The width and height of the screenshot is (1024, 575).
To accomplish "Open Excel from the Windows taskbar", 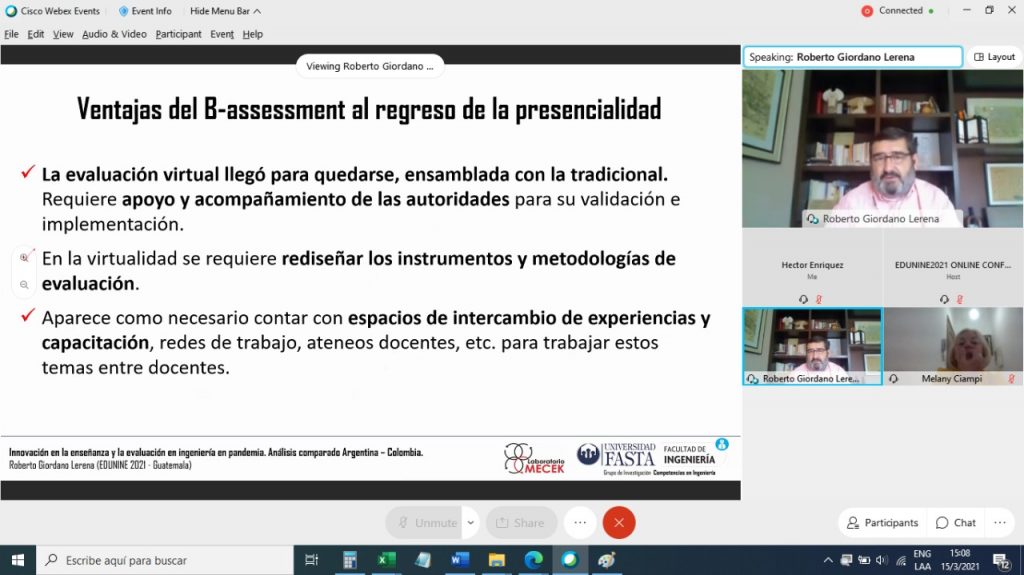I will pos(385,560).
